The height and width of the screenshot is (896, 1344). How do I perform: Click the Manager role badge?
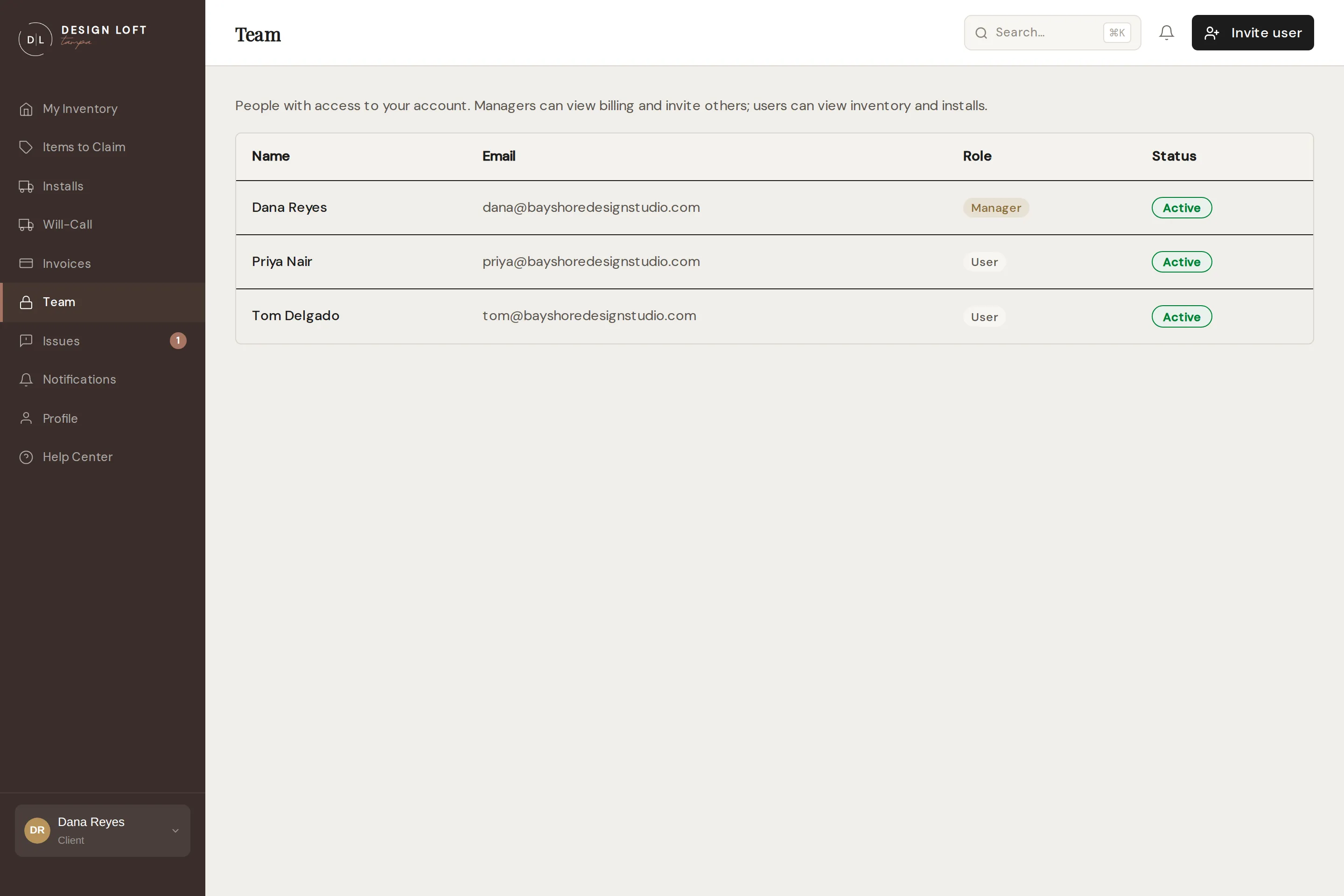(995, 208)
